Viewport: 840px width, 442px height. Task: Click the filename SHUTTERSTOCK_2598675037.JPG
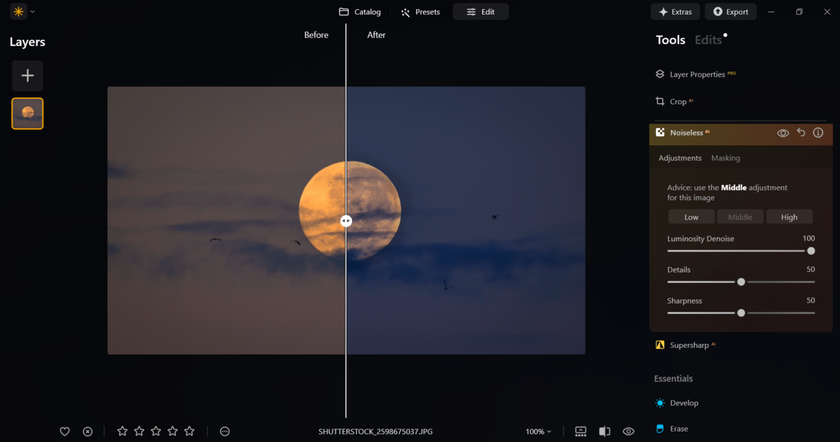coord(375,431)
